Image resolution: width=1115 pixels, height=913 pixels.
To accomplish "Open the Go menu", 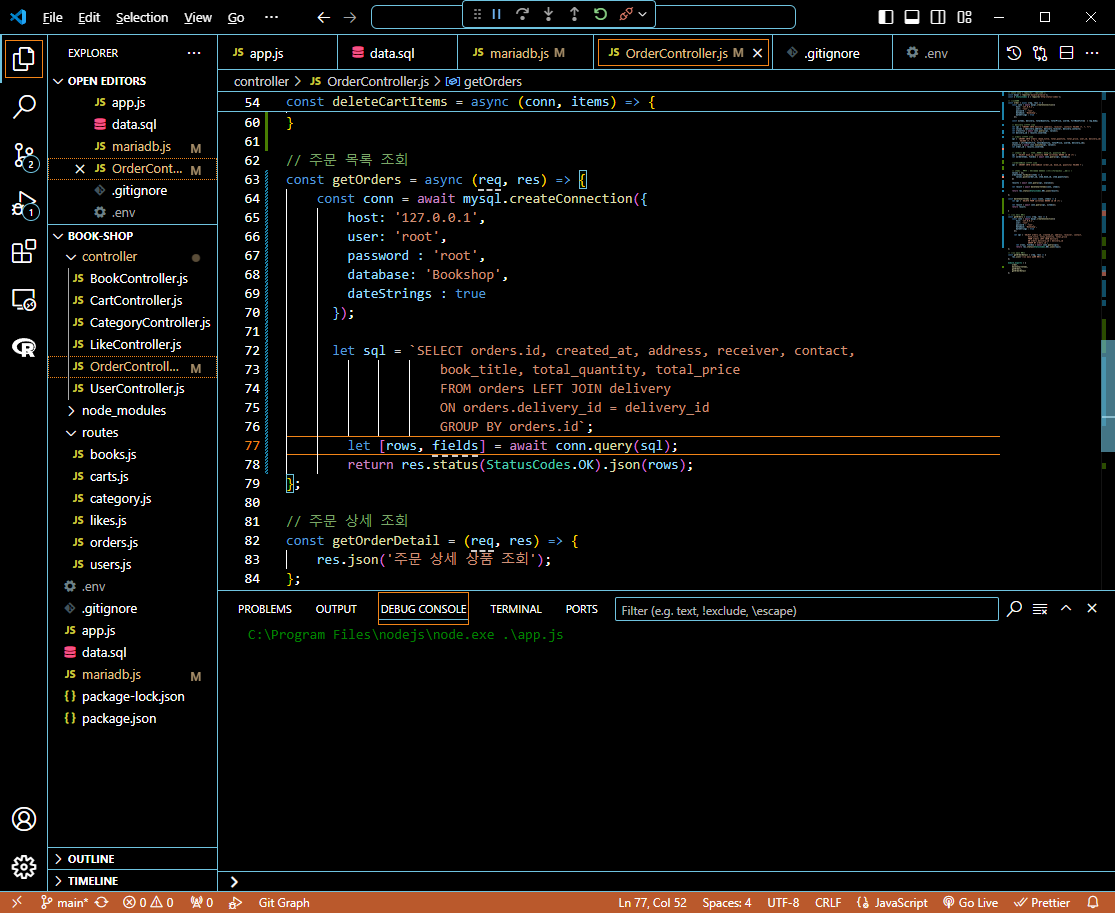I will (x=236, y=17).
